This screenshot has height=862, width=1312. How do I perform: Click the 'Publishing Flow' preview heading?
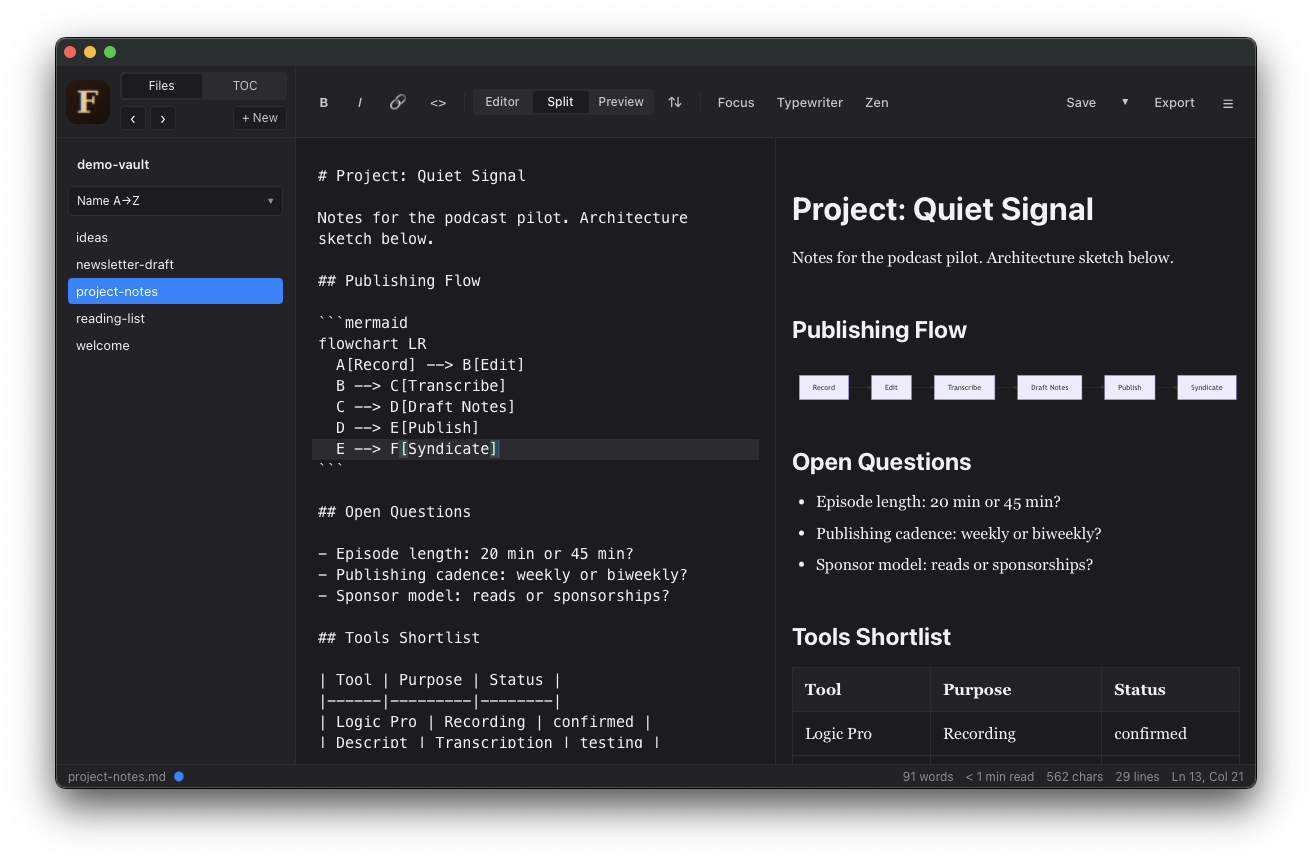[879, 330]
